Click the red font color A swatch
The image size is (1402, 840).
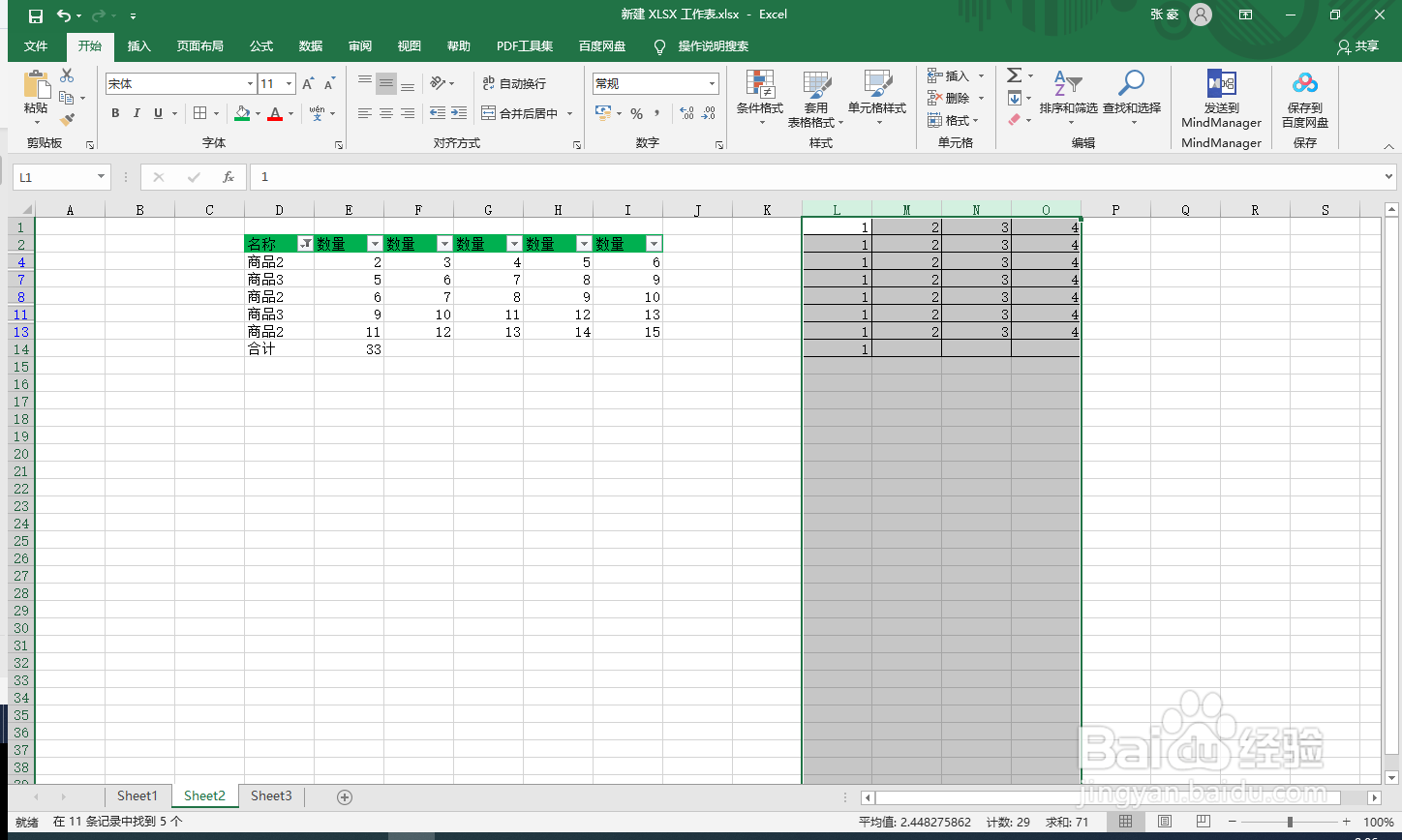[x=275, y=113]
